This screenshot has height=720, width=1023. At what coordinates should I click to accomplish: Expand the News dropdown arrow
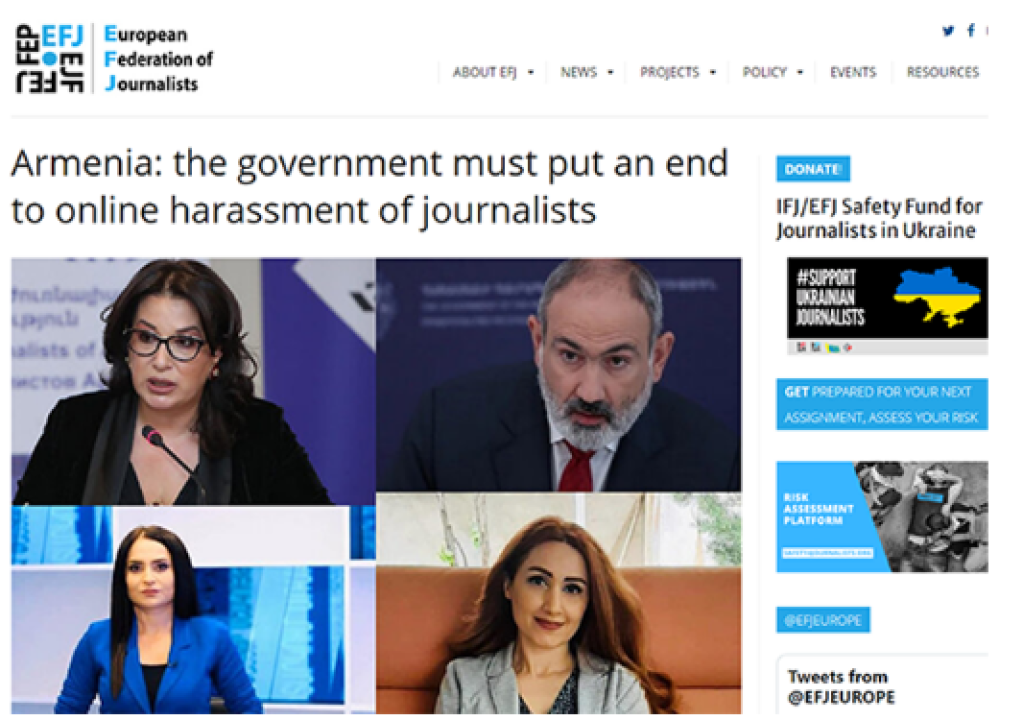(x=610, y=72)
